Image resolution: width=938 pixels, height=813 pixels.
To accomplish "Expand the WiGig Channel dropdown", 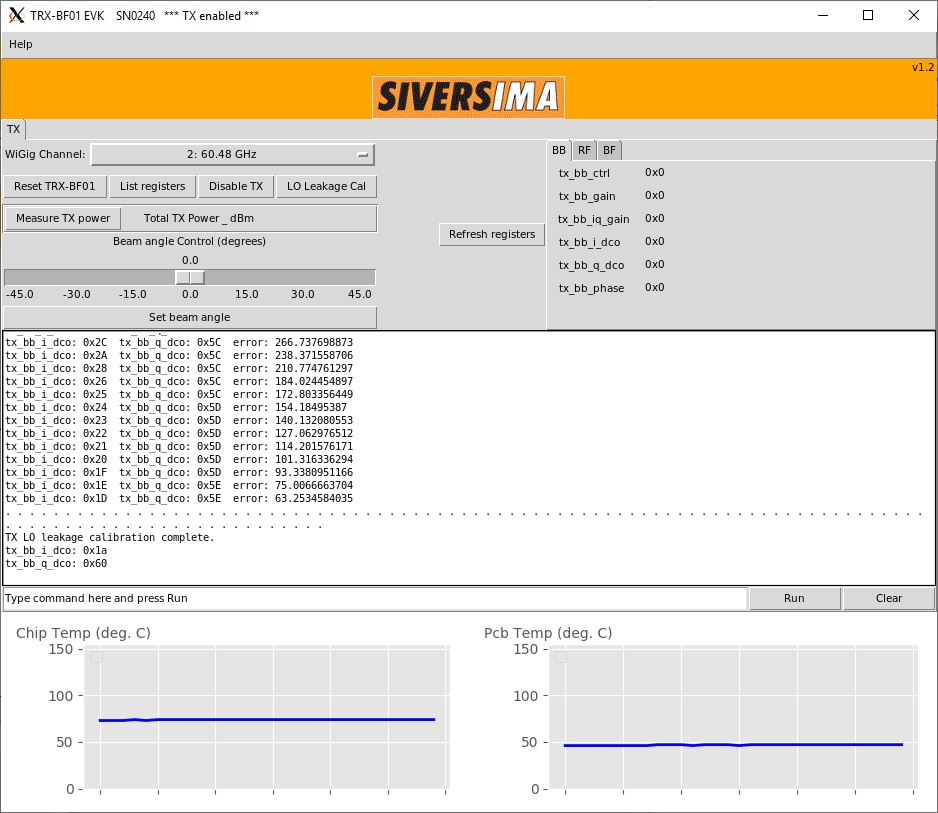I will (x=232, y=154).
